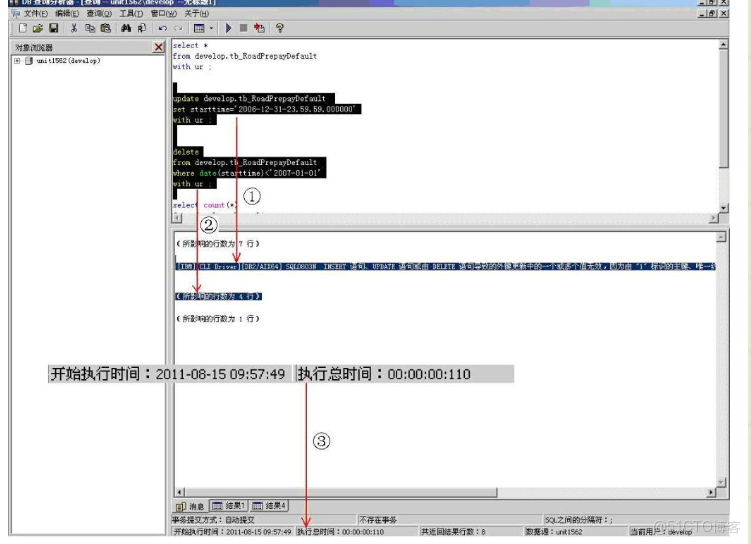
Task: Click the Find binoculars icon
Action: pyautogui.click(x=126, y=28)
